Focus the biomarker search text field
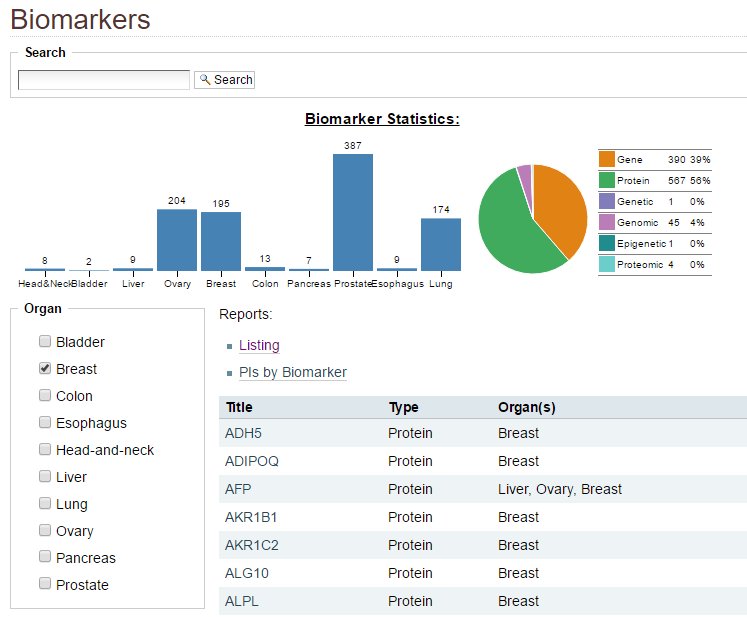The height and width of the screenshot is (617, 747). (104, 80)
